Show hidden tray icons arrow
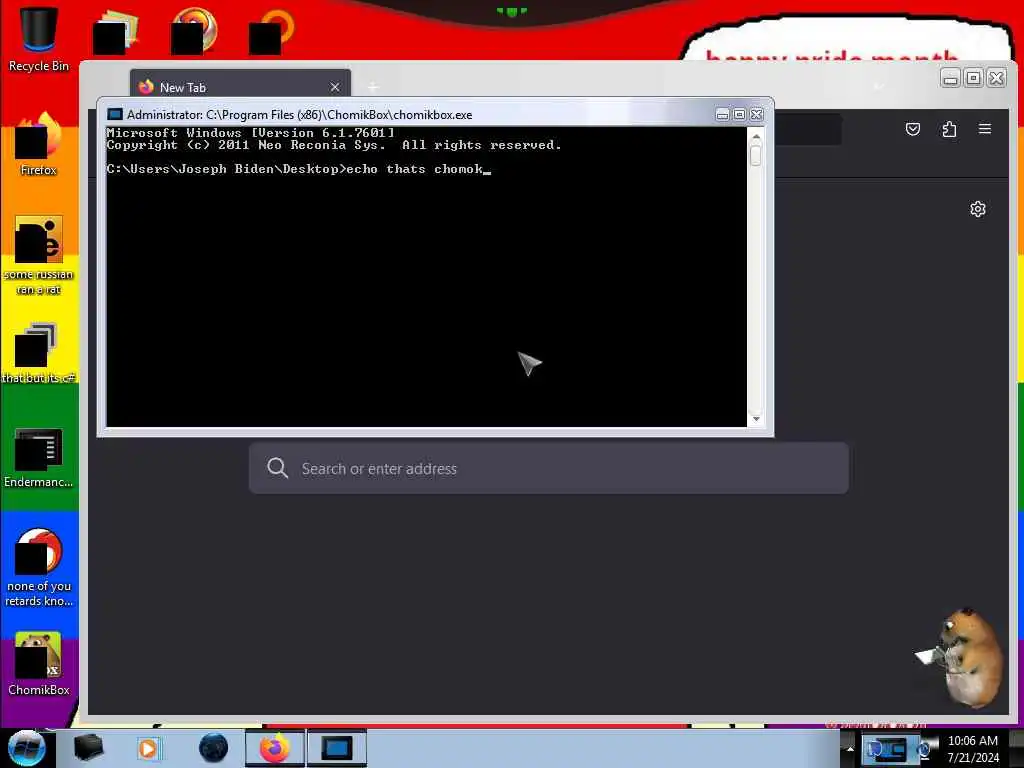The image size is (1024, 768). click(850, 748)
